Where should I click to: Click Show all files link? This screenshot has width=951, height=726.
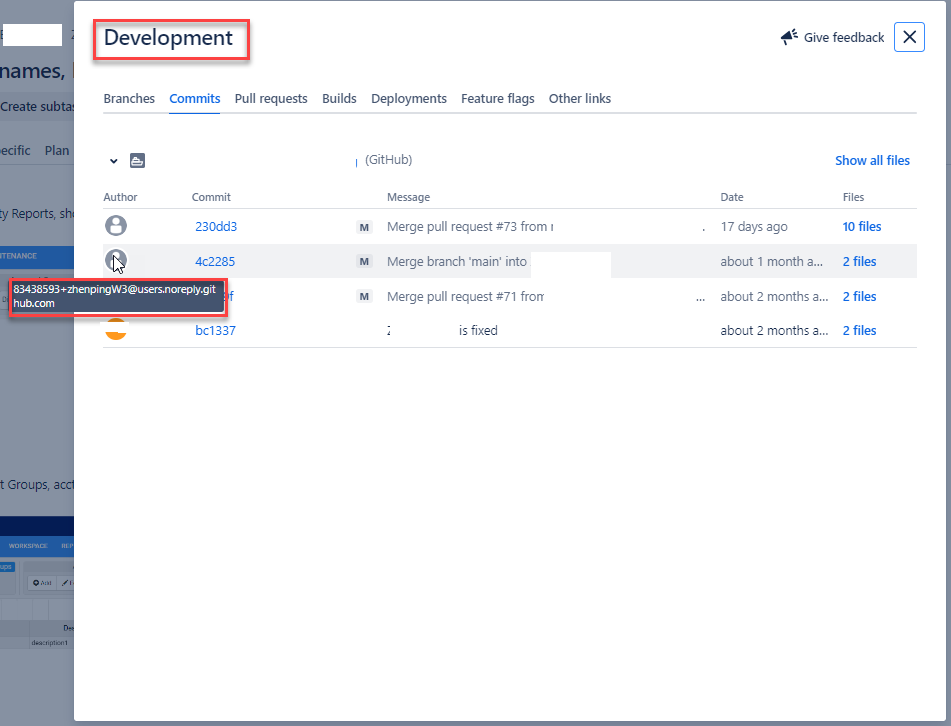click(x=872, y=161)
